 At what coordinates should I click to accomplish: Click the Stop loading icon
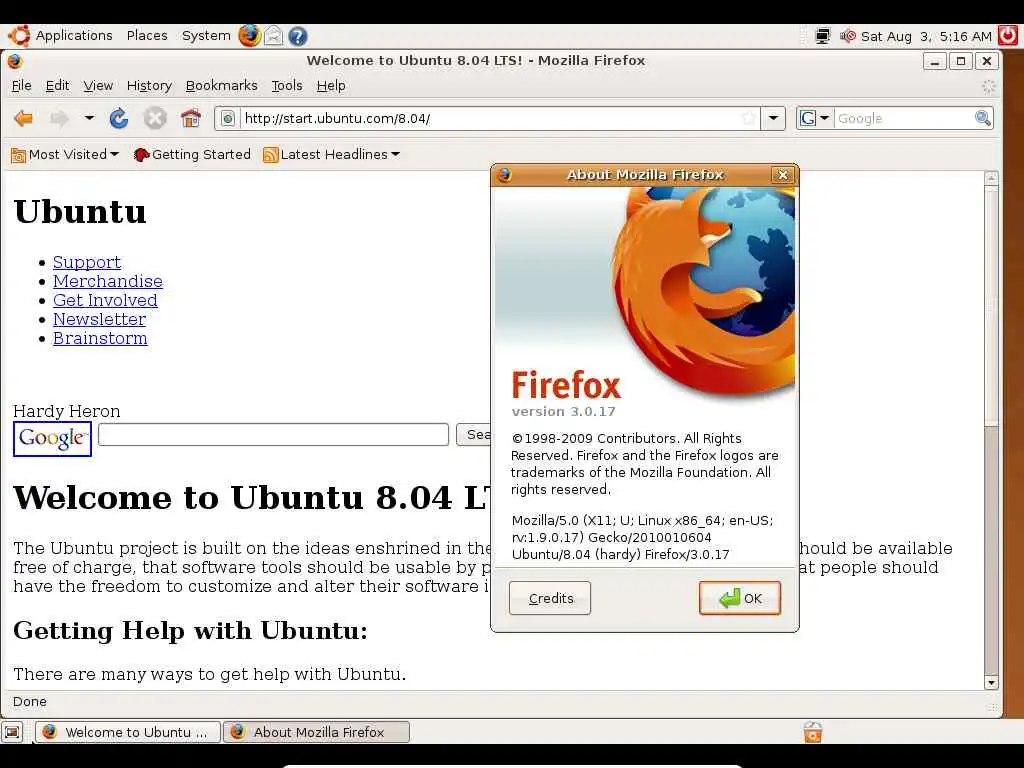pos(155,118)
